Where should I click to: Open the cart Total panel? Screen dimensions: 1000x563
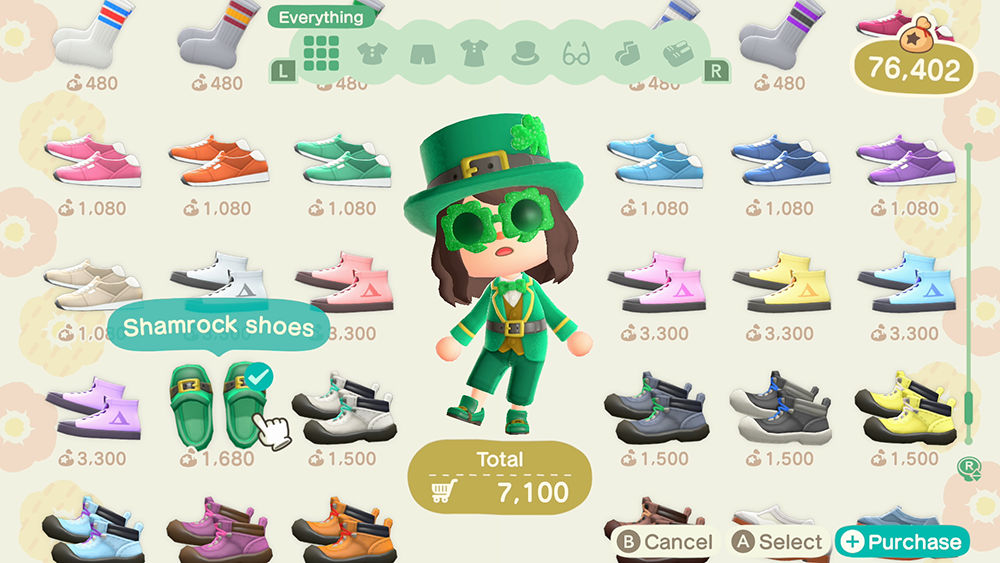[x=499, y=478]
